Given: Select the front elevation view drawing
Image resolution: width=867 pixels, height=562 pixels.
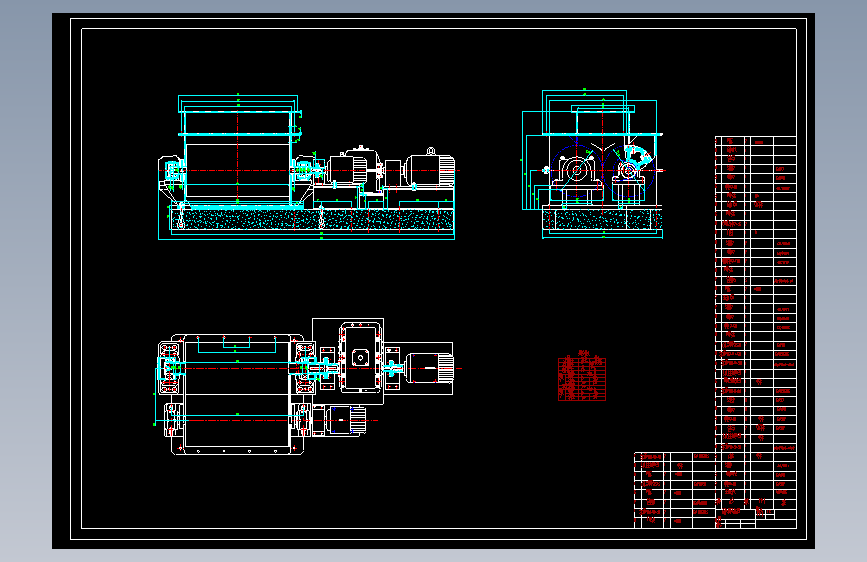Looking at the screenshot, I should 306,167.
